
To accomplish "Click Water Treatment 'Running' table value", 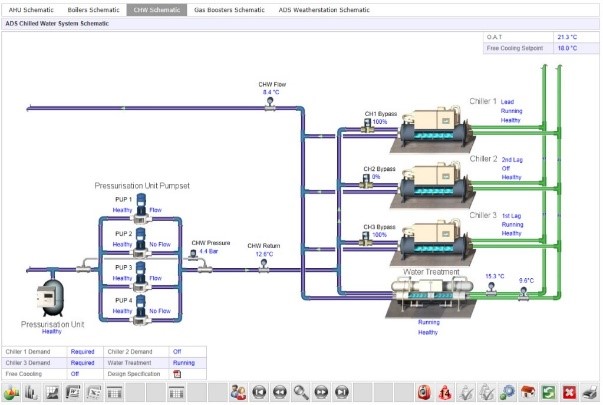I will coord(184,363).
